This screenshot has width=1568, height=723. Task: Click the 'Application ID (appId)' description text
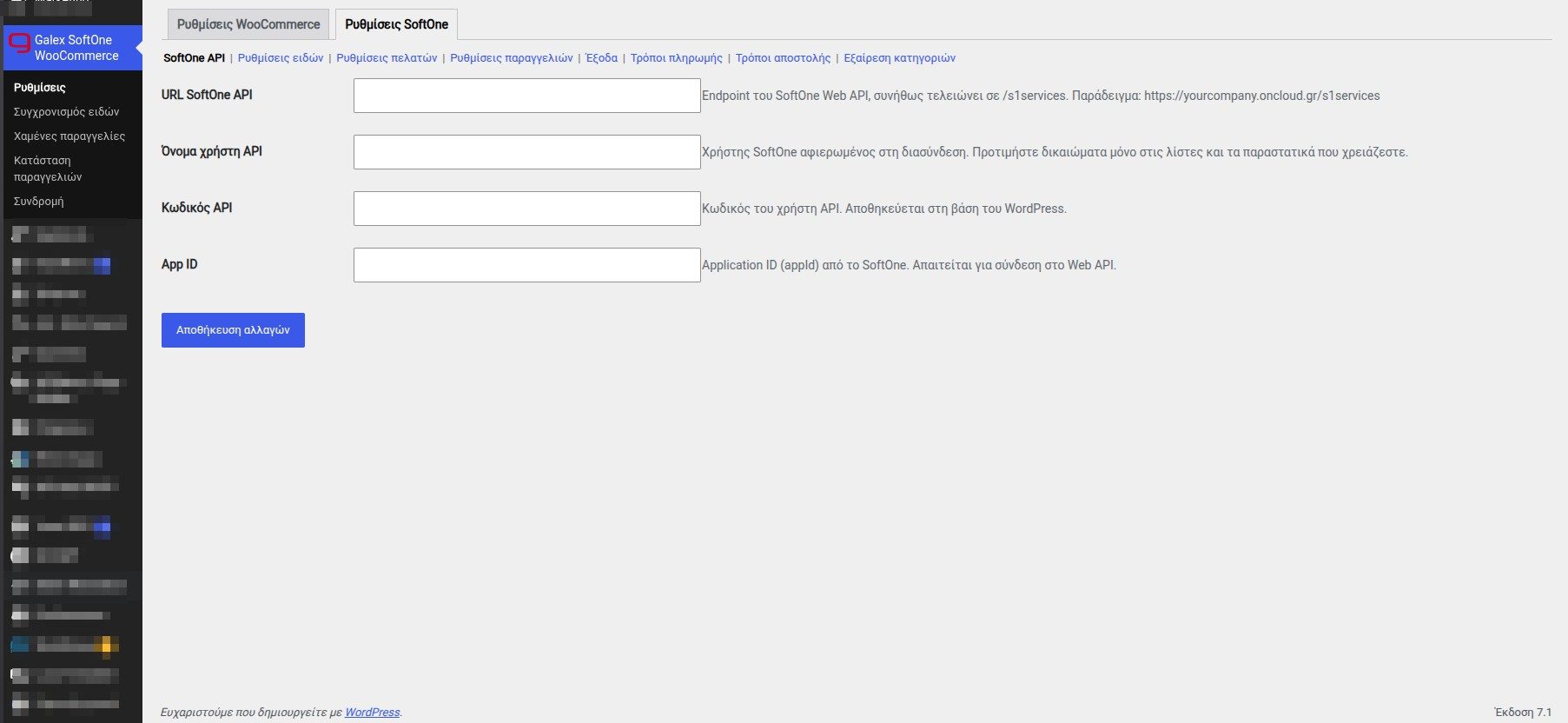(909, 265)
